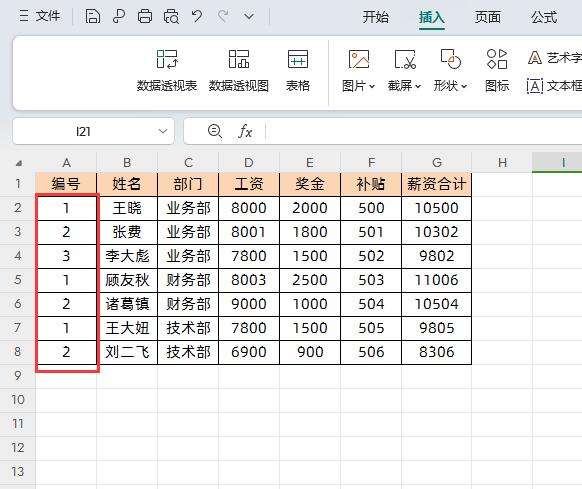
Task: Click the zoom magnifier icon in formula bar
Action: (215, 131)
